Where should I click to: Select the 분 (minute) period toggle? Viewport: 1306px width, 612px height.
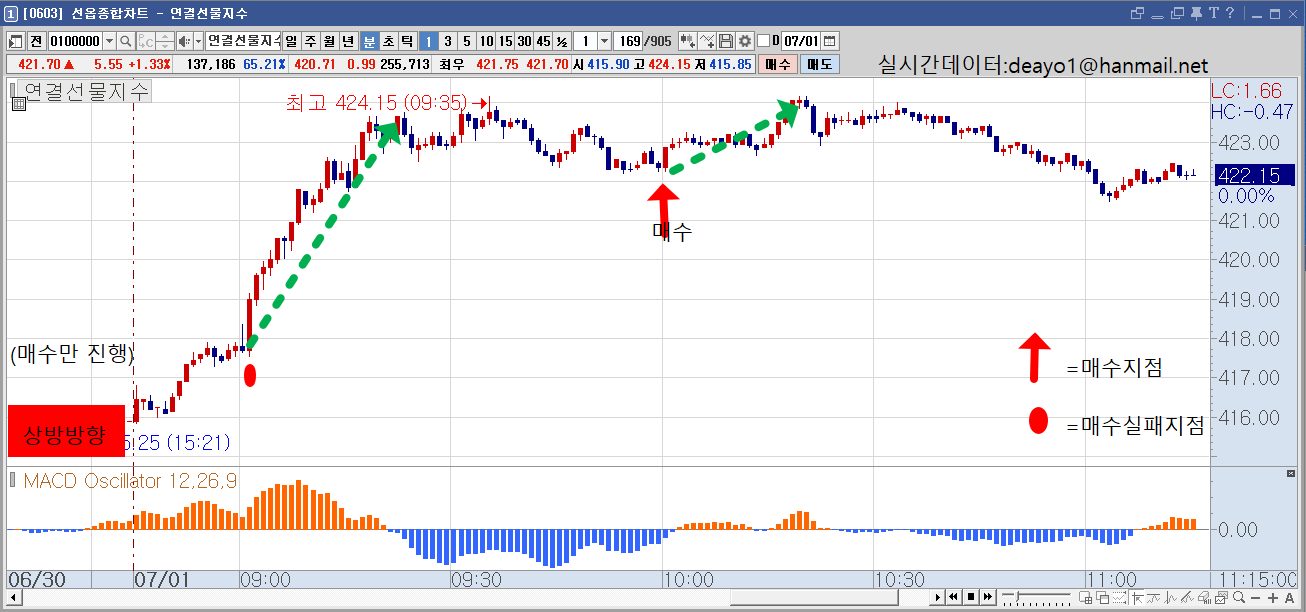pyautogui.click(x=369, y=41)
